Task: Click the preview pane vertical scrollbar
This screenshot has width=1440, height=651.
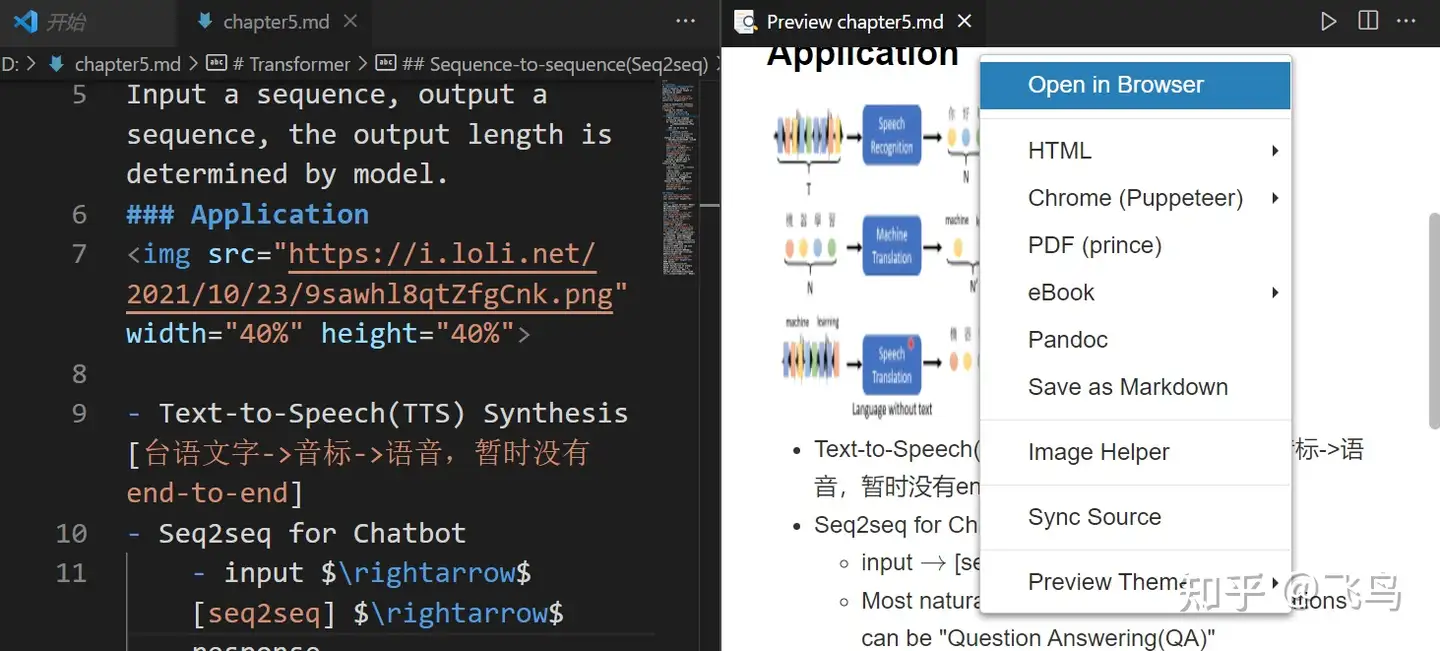Action: 1433,320
